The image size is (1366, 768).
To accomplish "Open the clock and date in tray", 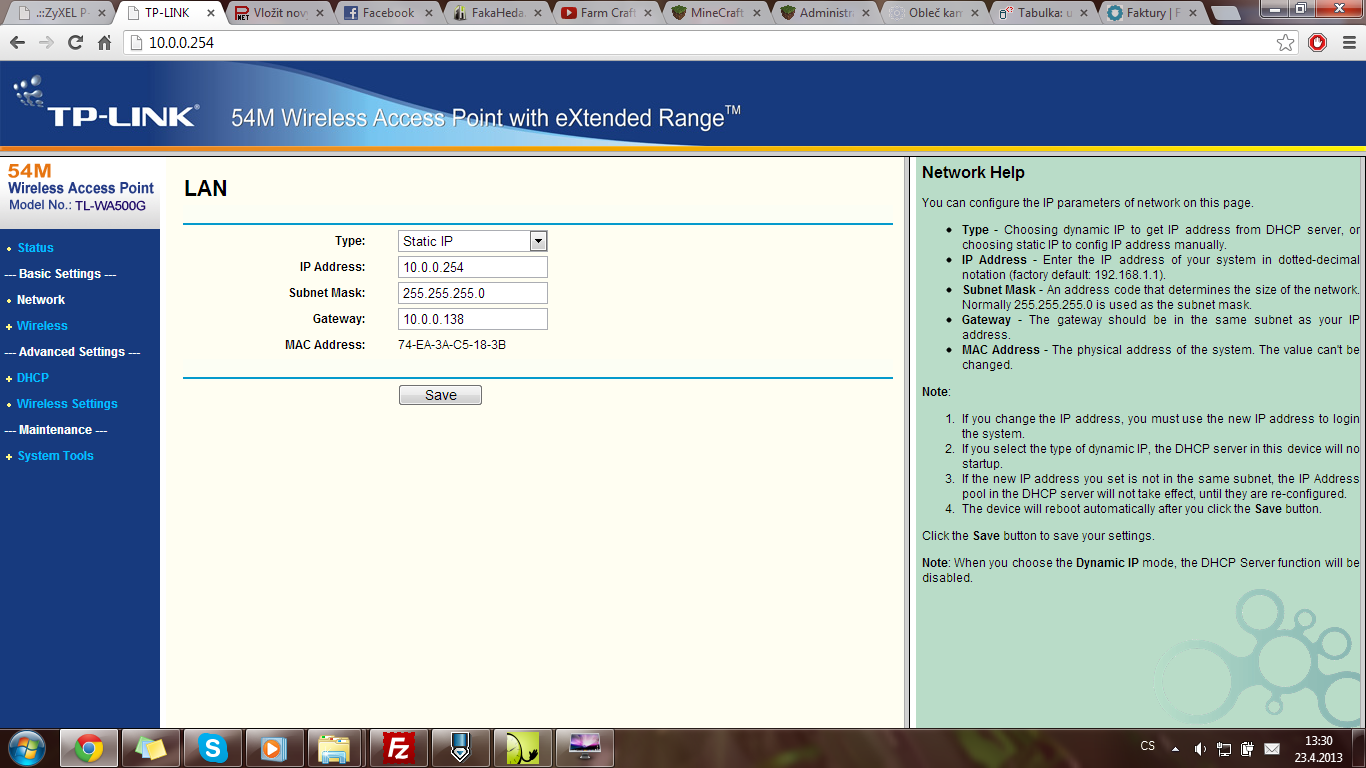I will tap(1318, 748).
